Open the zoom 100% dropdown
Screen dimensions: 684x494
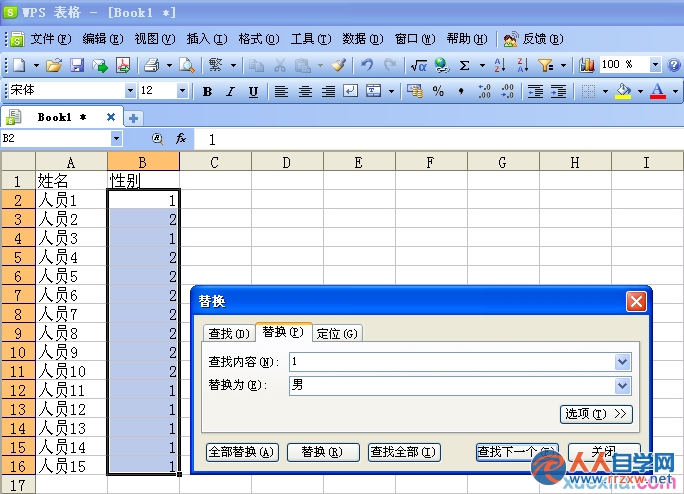(655, 65)
